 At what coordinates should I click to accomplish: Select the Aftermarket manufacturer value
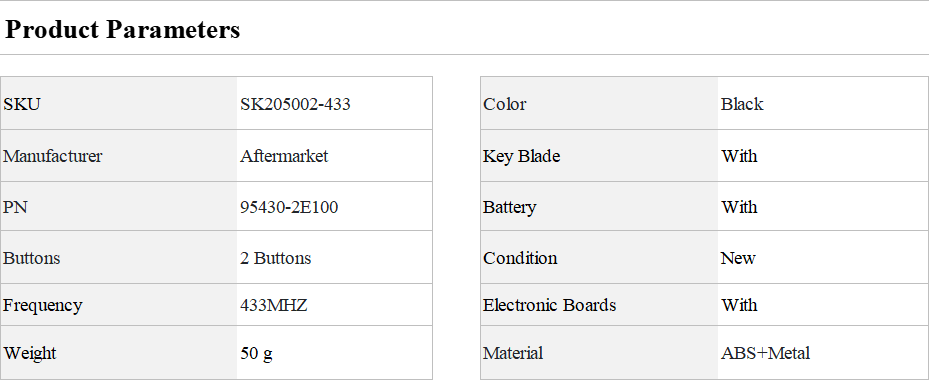click(x=284, y=156)
